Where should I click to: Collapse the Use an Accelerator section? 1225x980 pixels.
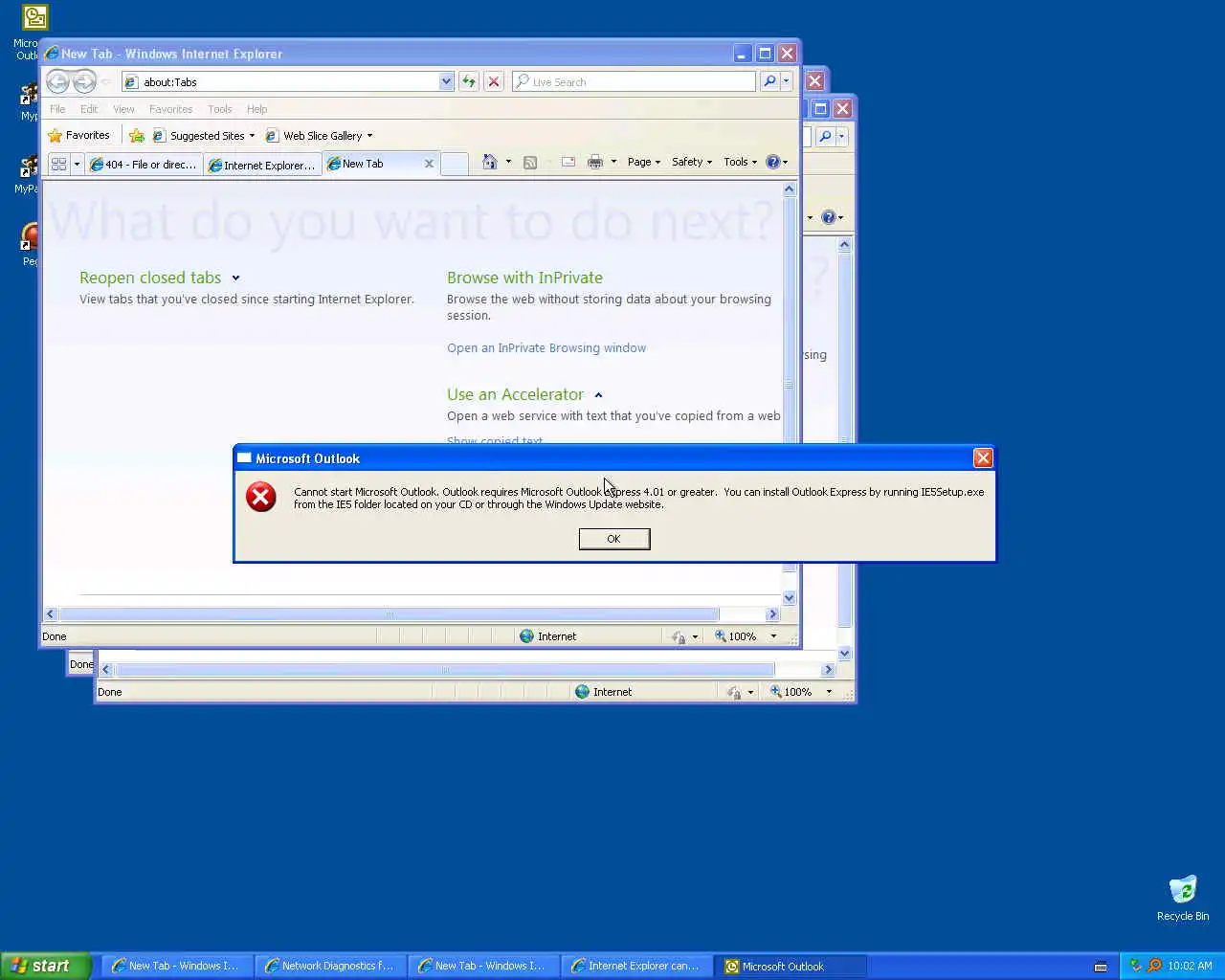pos(598,395)
